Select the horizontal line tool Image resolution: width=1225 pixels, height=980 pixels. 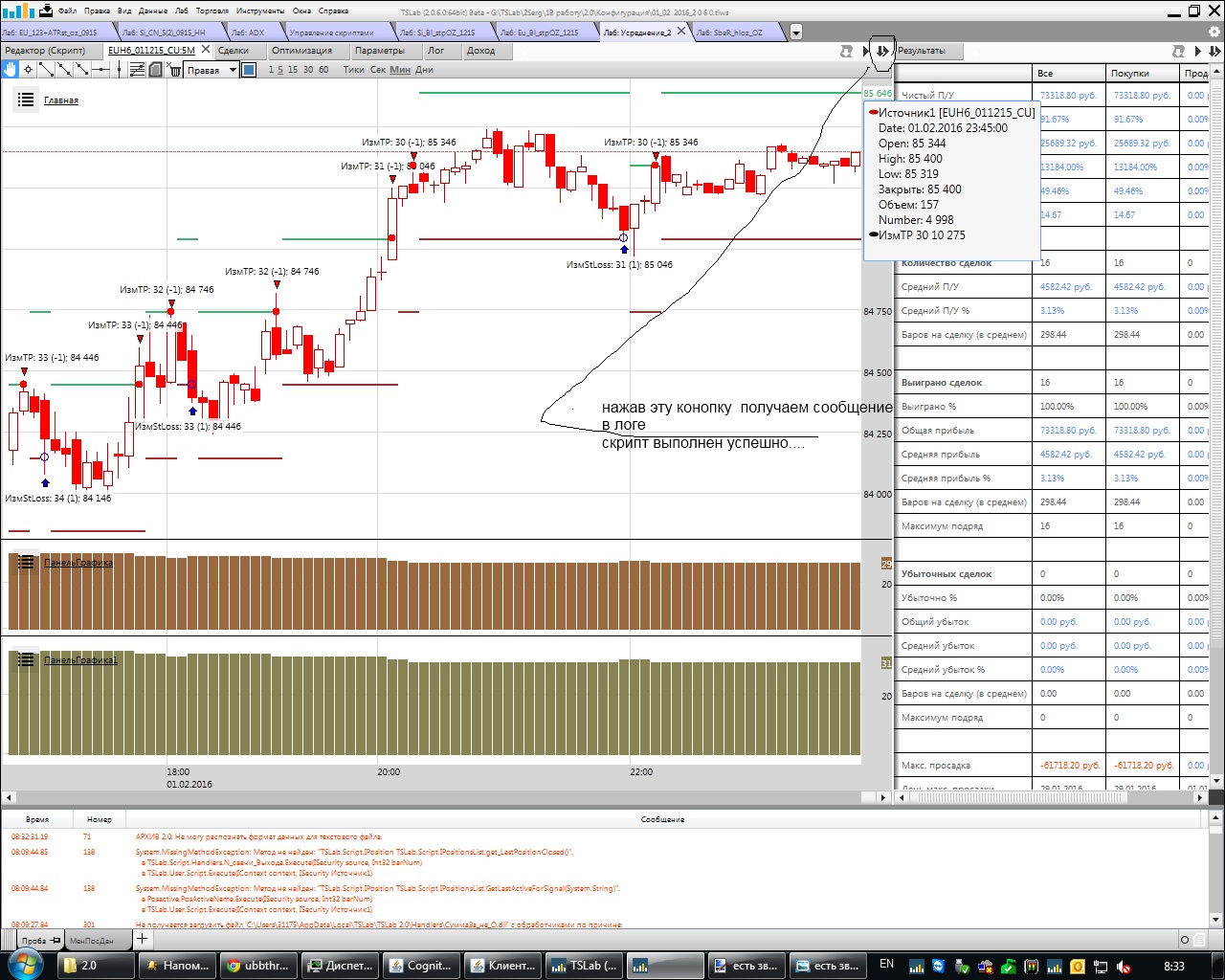pos(100,69)
